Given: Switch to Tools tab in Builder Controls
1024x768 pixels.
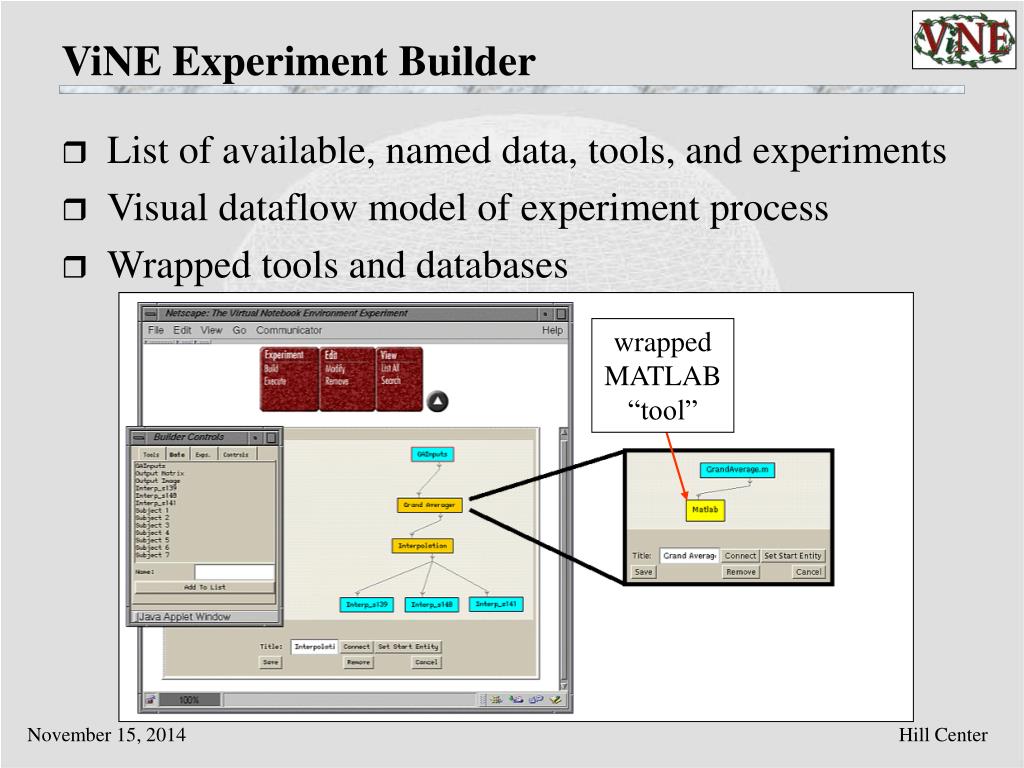Looking at the screenshot, I should (151, 455).
